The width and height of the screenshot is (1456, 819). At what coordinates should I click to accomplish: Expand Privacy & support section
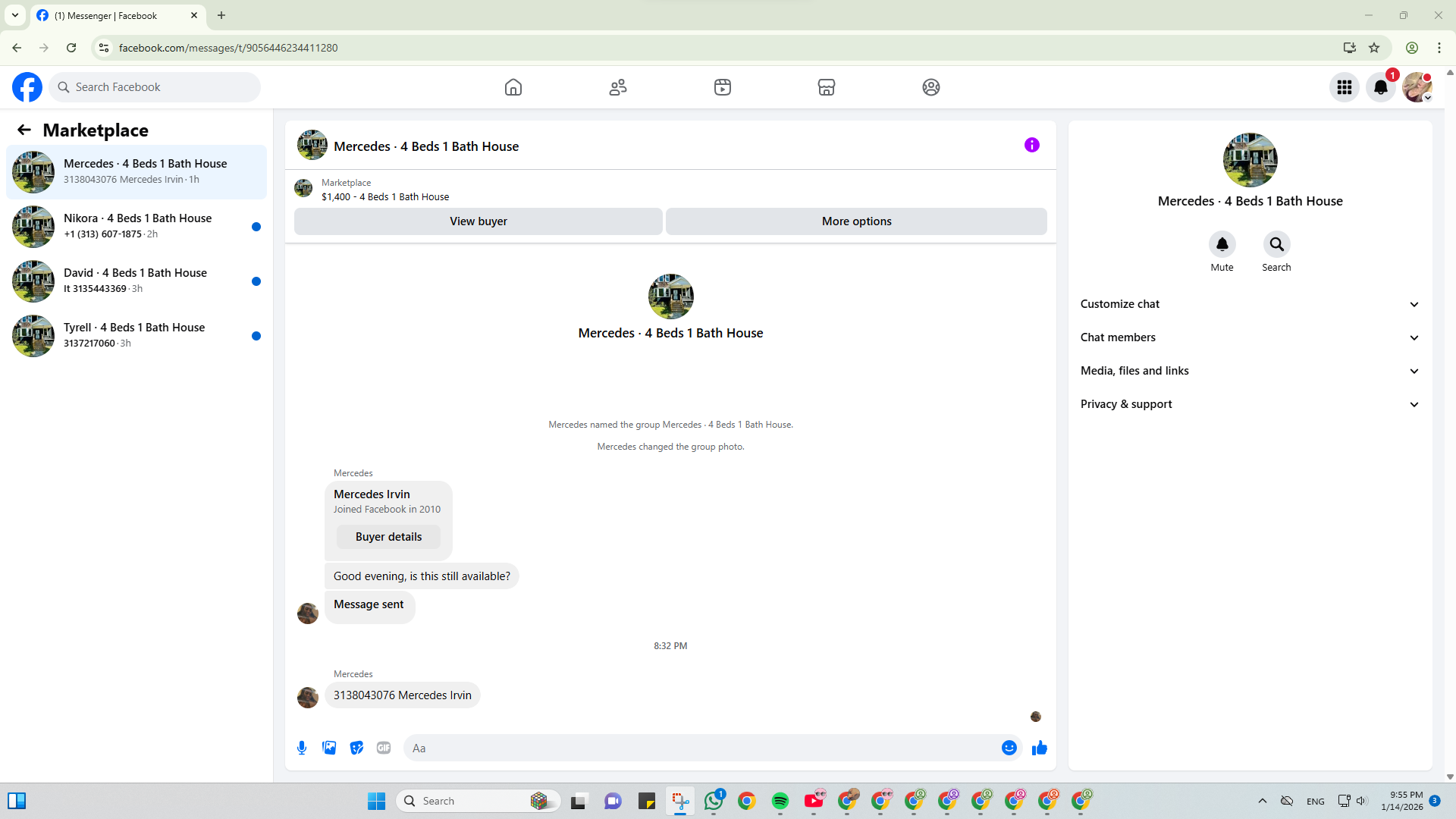tap(1249, 404)
